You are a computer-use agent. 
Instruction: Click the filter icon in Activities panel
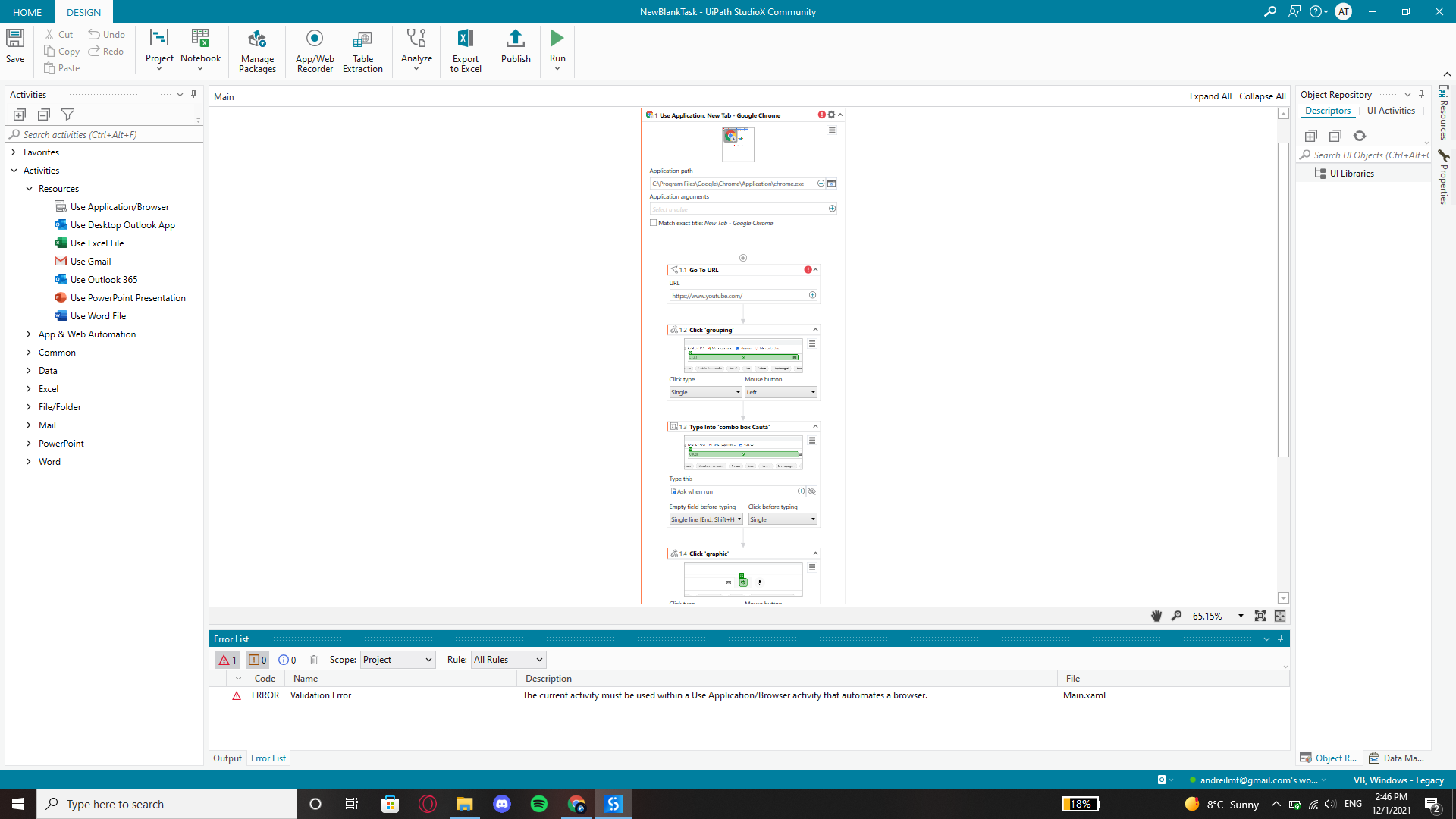point(68,115)
